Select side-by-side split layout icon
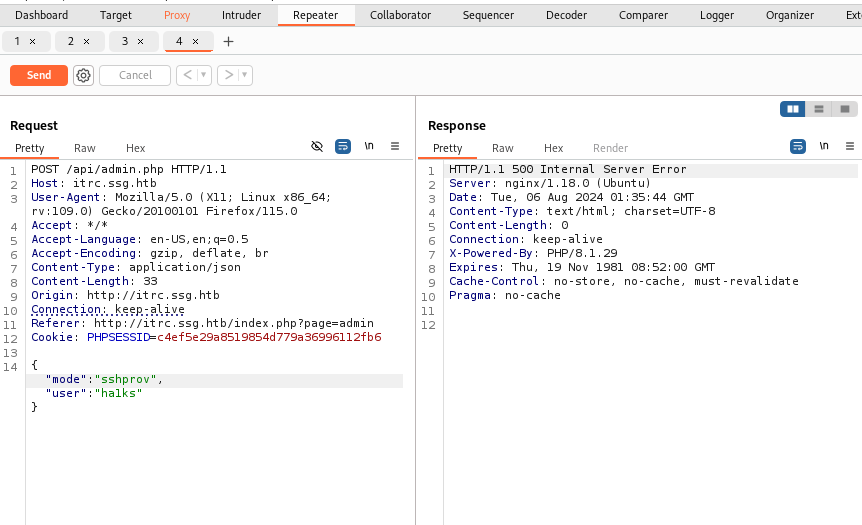Image resolution: width=862 pixels, height=525 pixels. pos(793,109)
